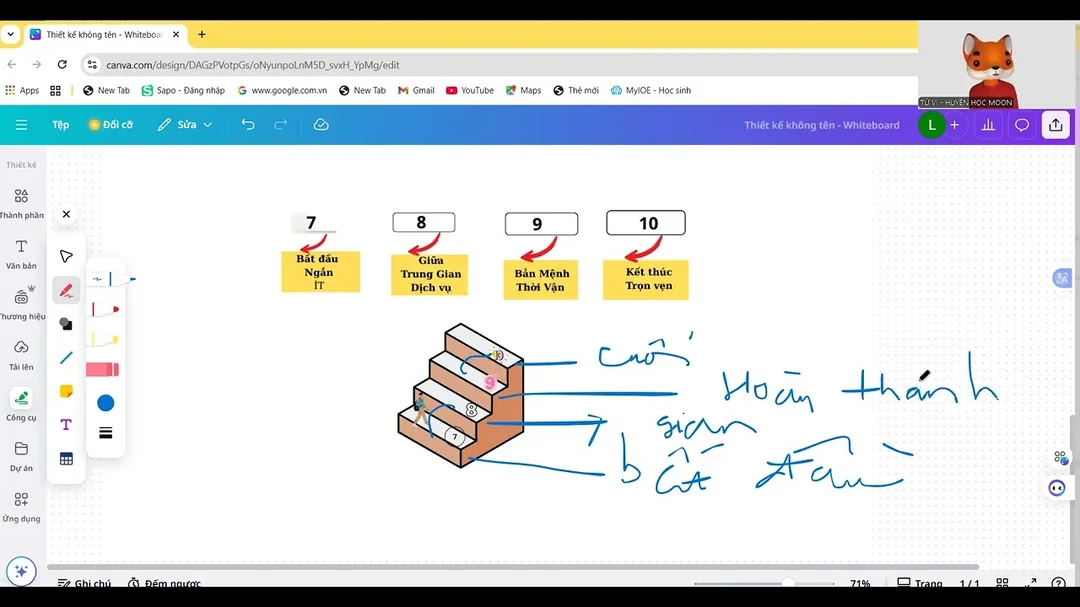Image resolution: width=1080 pixels, height=607 pixels.
Task: Choose the pink eraser tool
Action: (103, 370)
